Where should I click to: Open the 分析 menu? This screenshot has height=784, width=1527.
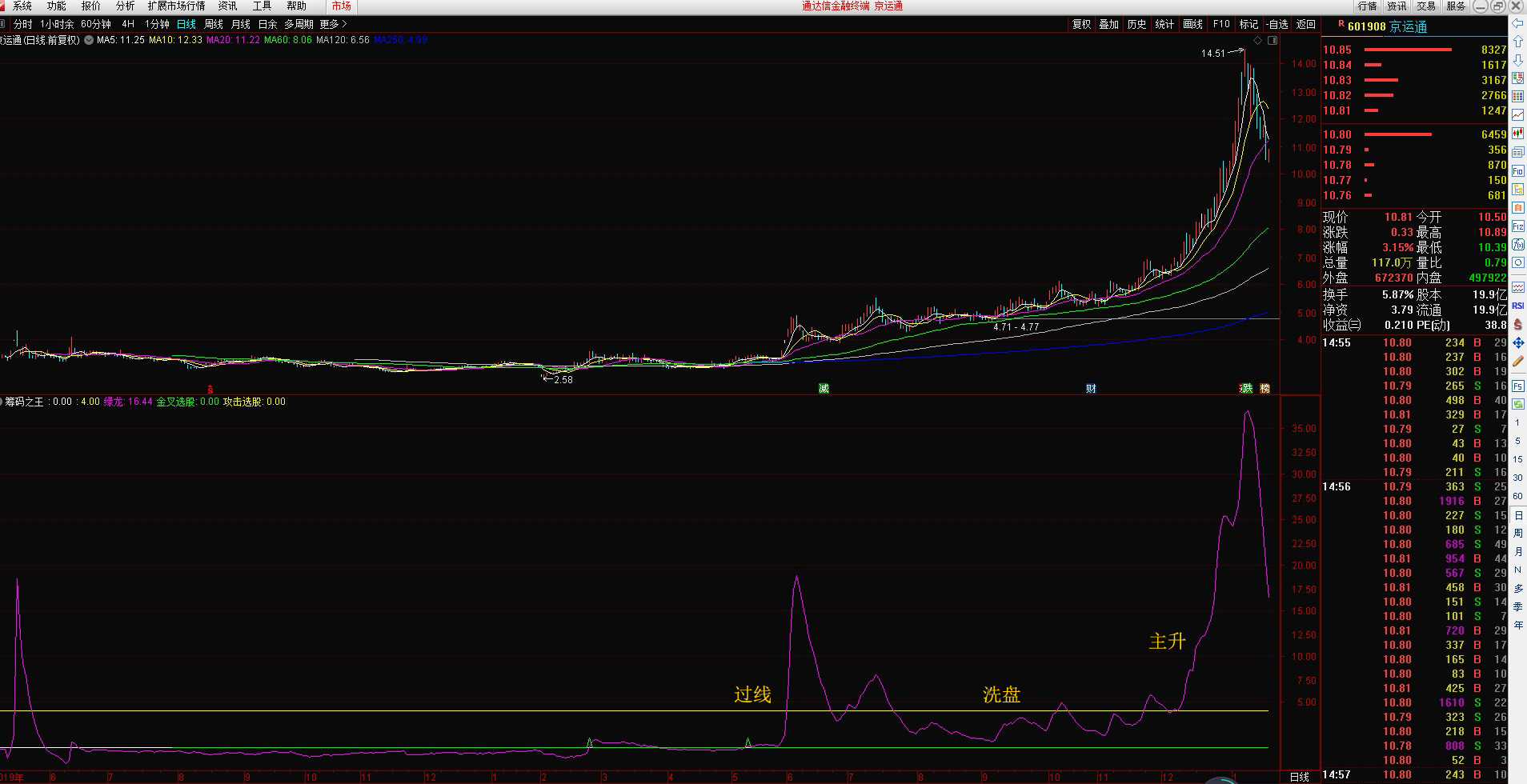pyautogui.click(x=125, y=6)
